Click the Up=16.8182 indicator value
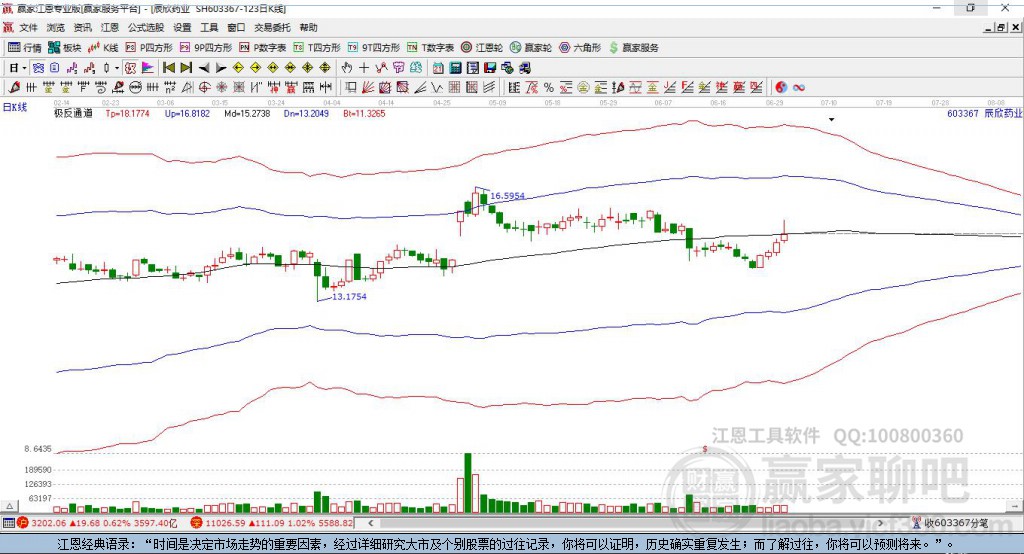Screen dimensions: 1024x554 (x=187, y=113)
